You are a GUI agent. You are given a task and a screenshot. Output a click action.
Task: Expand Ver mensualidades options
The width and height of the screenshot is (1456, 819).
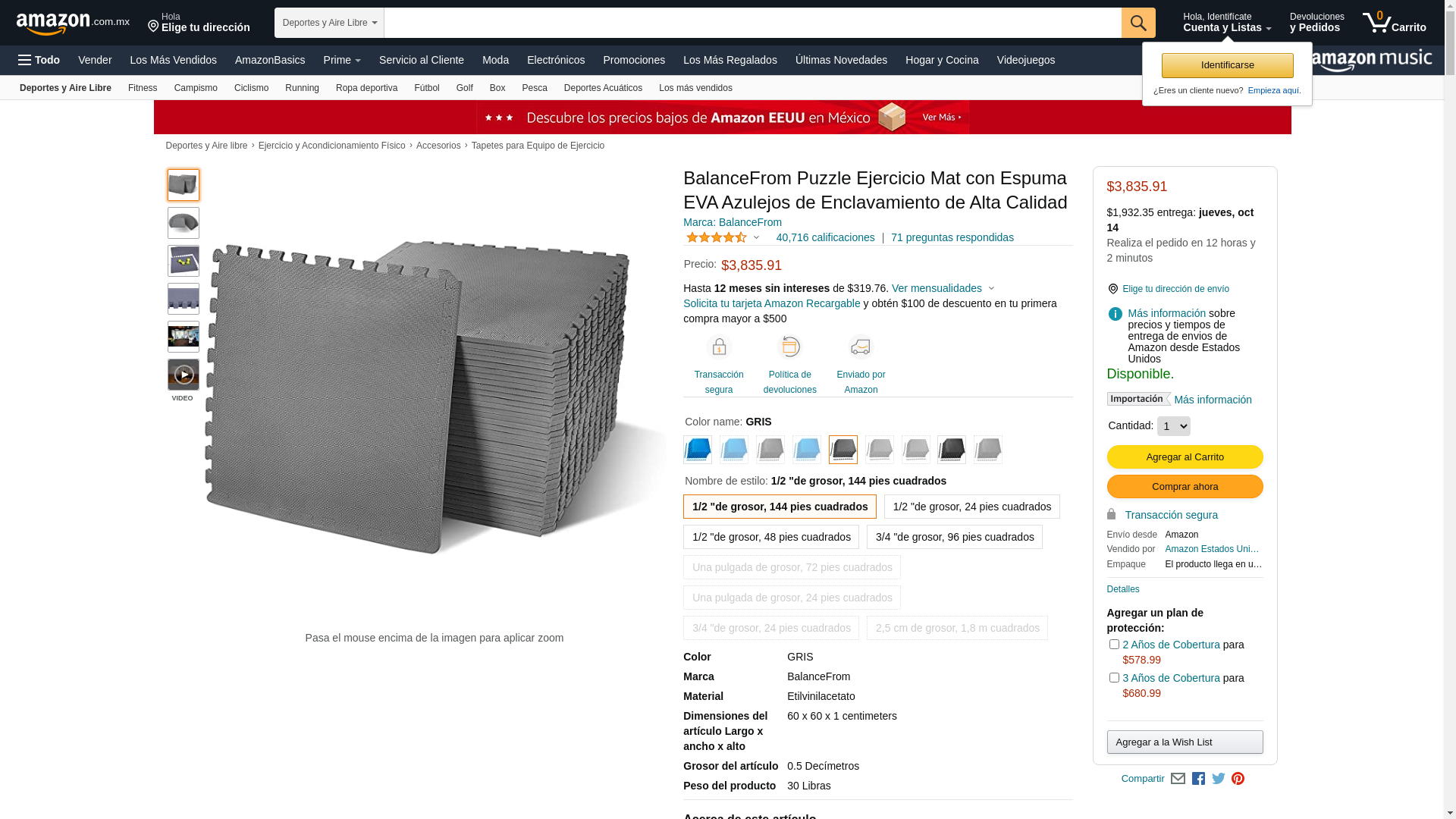(x=943, y=288)
